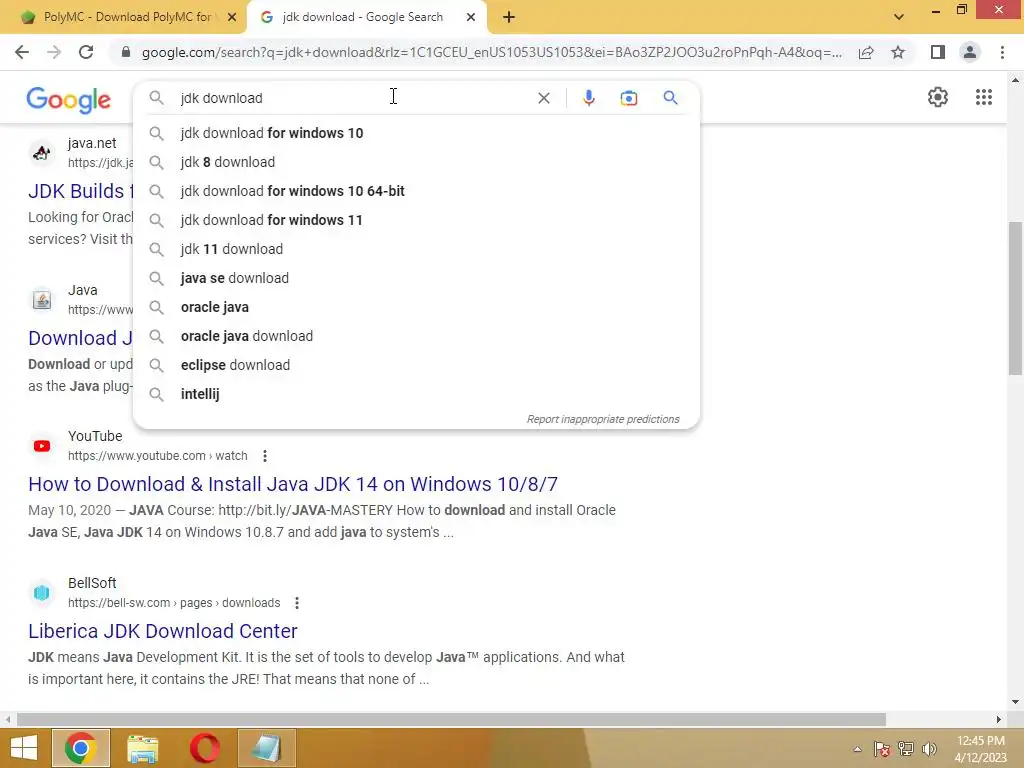
Task: Click the bell-sw.com downloads URL
Action: click(174, 603)
